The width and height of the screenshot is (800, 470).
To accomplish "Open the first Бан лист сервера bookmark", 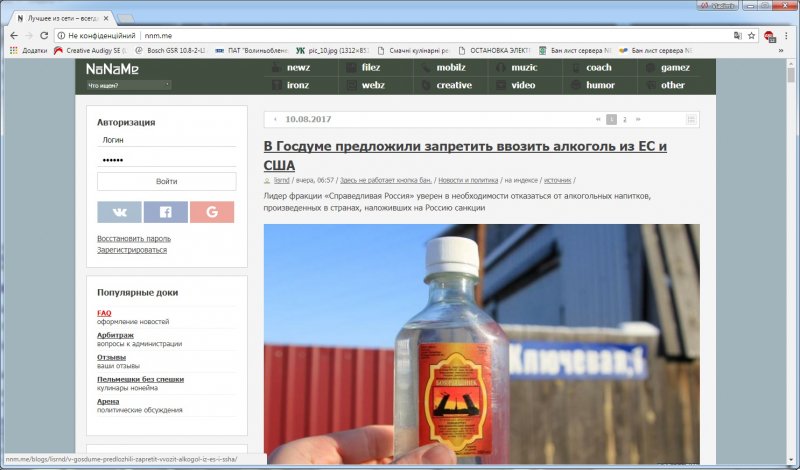I will point(575,51).
